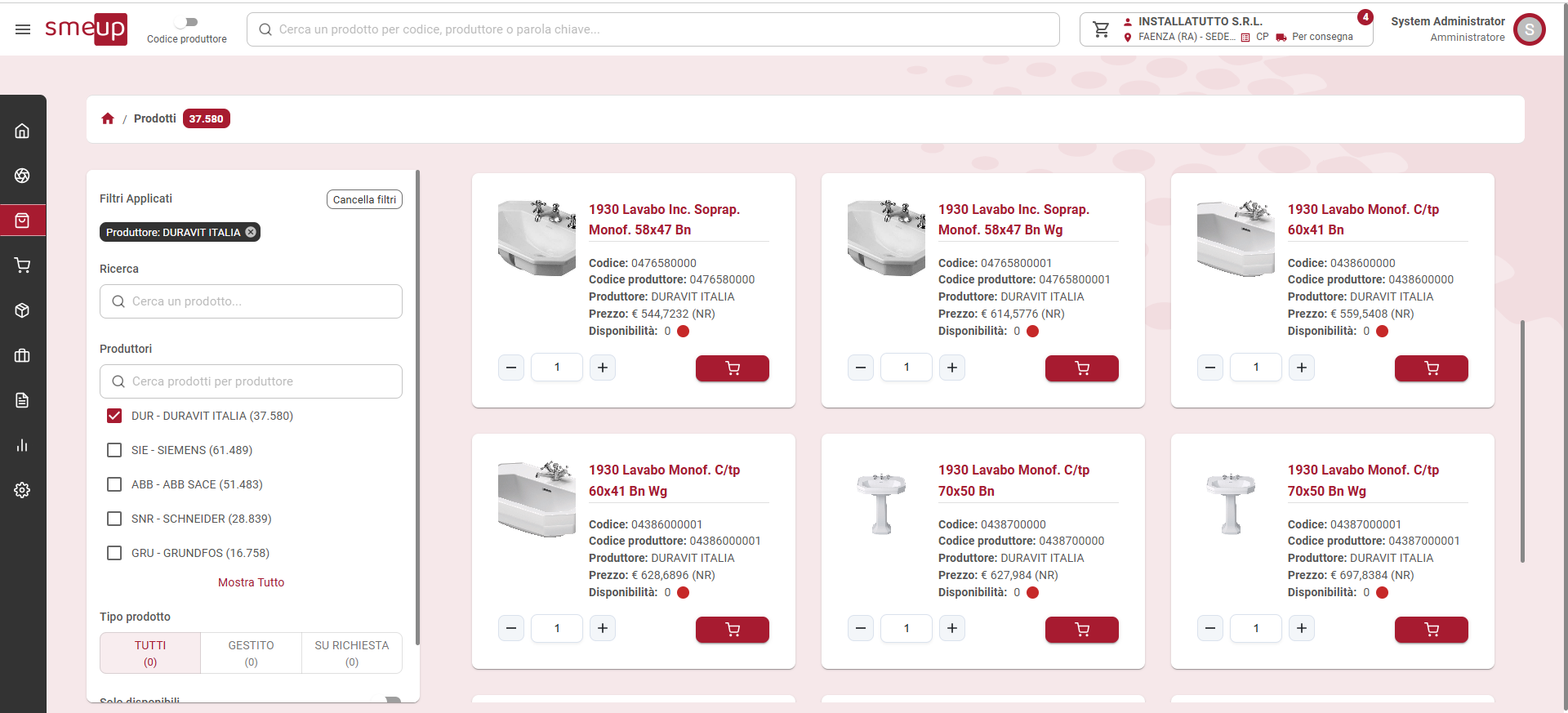Check SNR - SCHNEIDER checkbox
The width and height of the screenshot is (1568, 713).
click(114, 519)
